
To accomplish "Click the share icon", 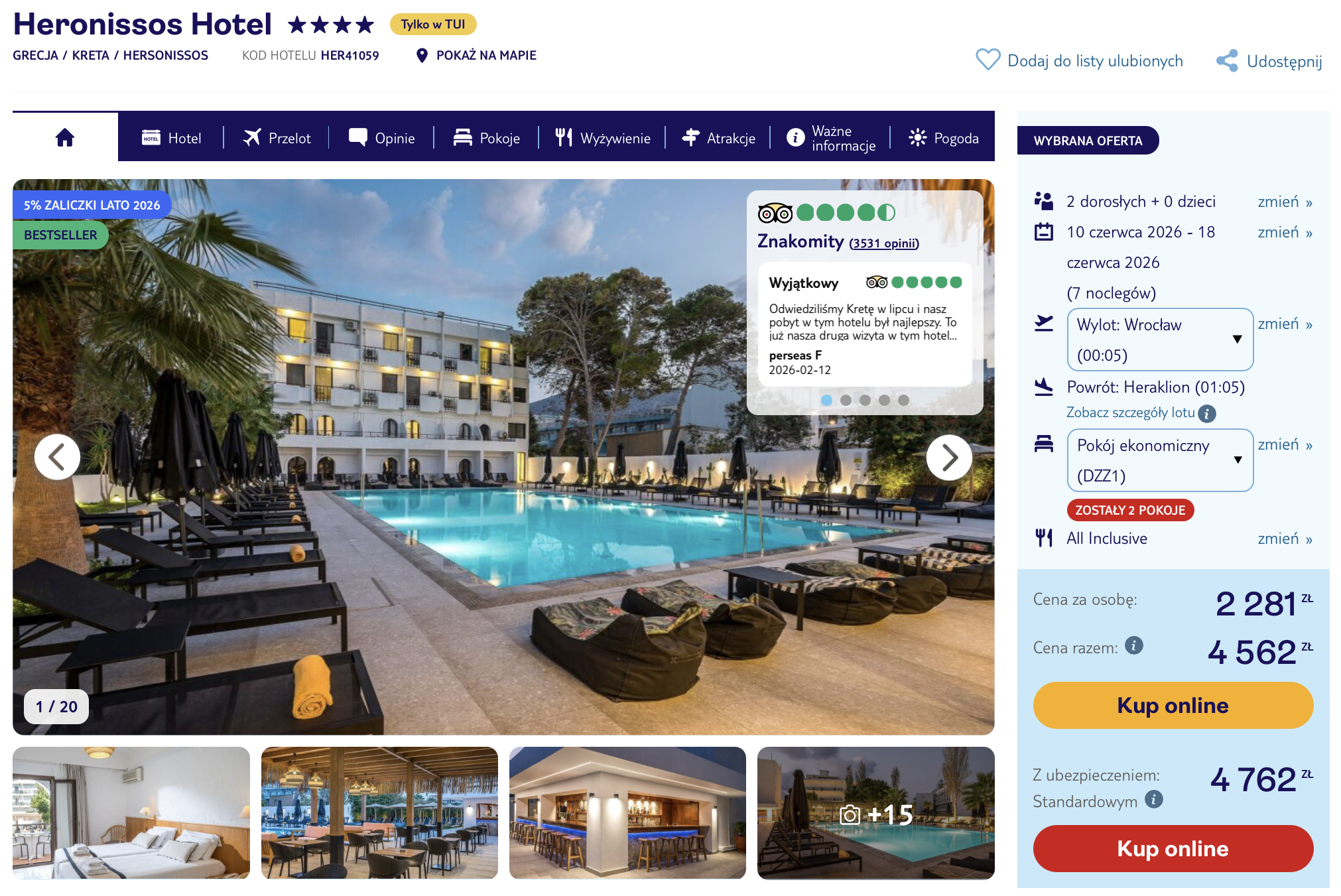I will tap(1227, 60).
